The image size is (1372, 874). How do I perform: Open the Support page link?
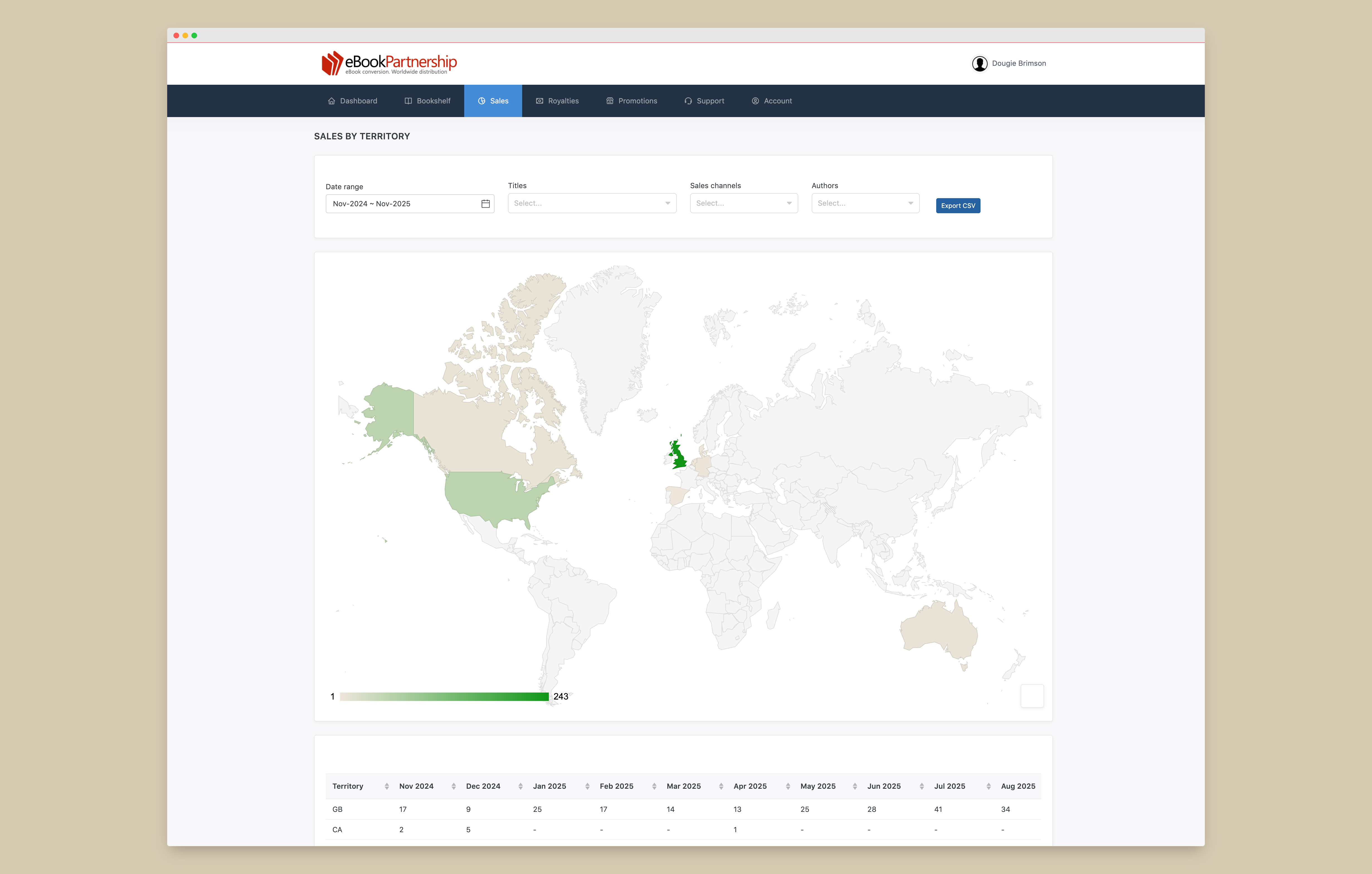(704, 101)
